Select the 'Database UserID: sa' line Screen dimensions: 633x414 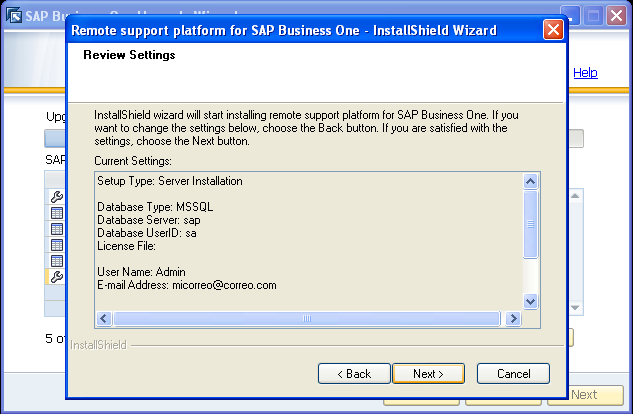(147, 233)
